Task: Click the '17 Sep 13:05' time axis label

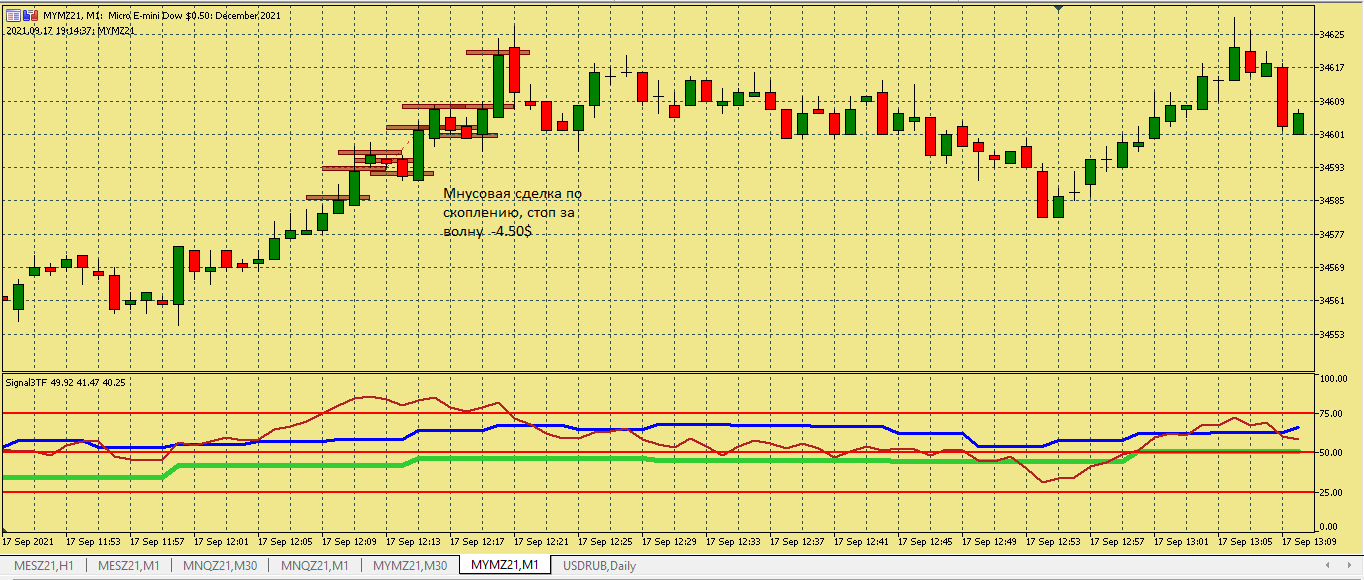Action: (1245, 542)
